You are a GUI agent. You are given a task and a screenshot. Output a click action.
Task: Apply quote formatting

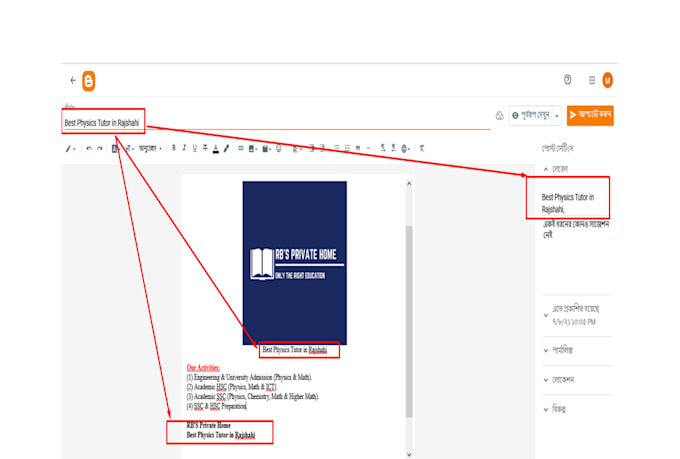click(x=358, y=148)
